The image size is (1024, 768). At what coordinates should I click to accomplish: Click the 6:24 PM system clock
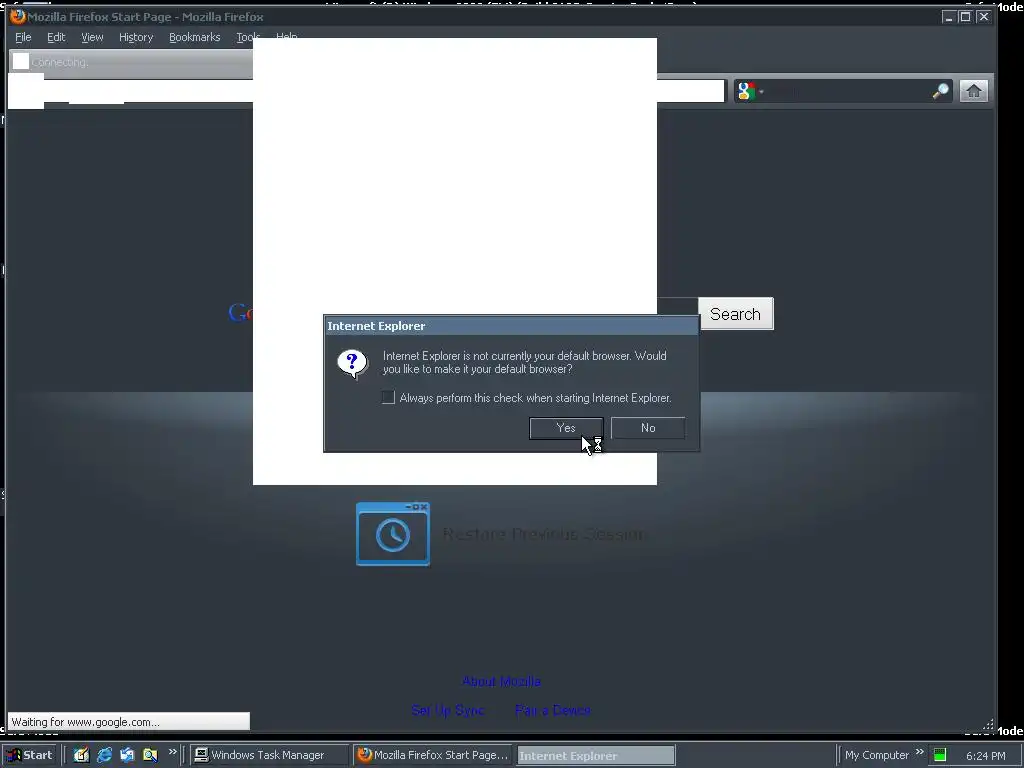coord(985,756)
